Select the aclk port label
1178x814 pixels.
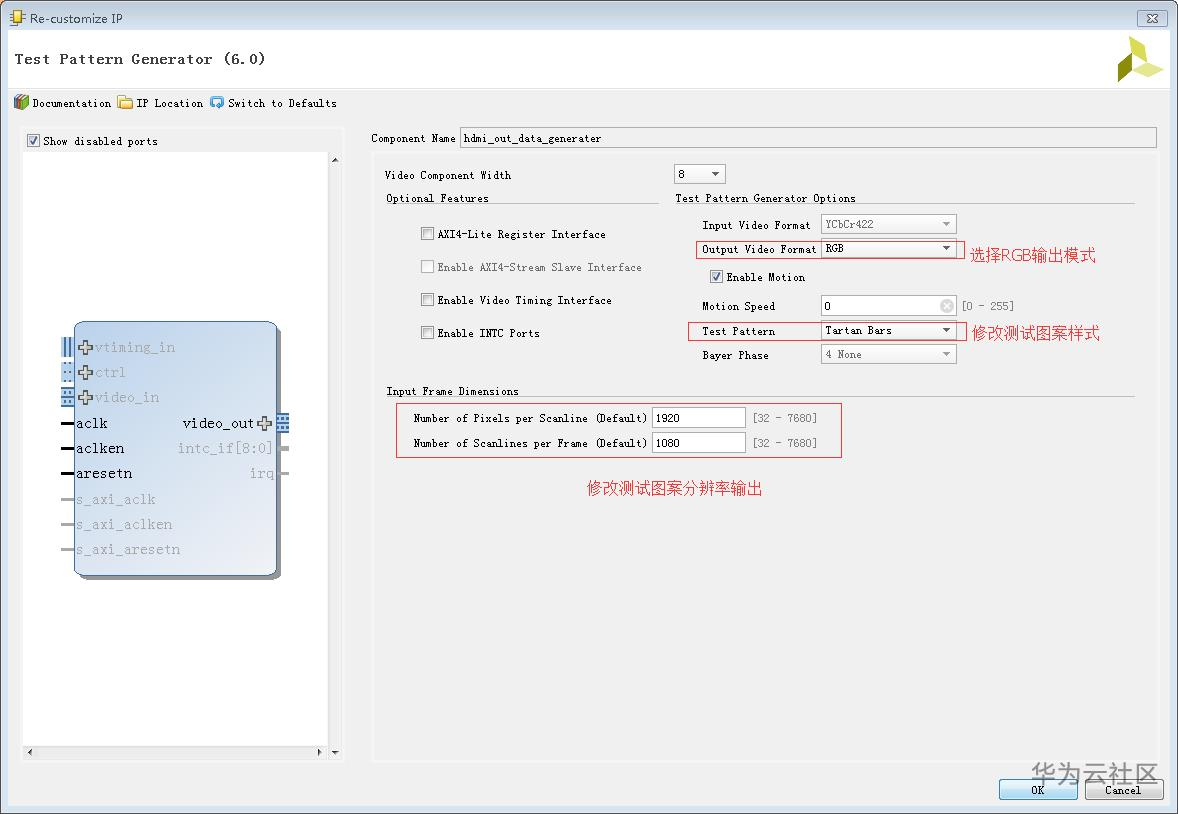[92, 423]
